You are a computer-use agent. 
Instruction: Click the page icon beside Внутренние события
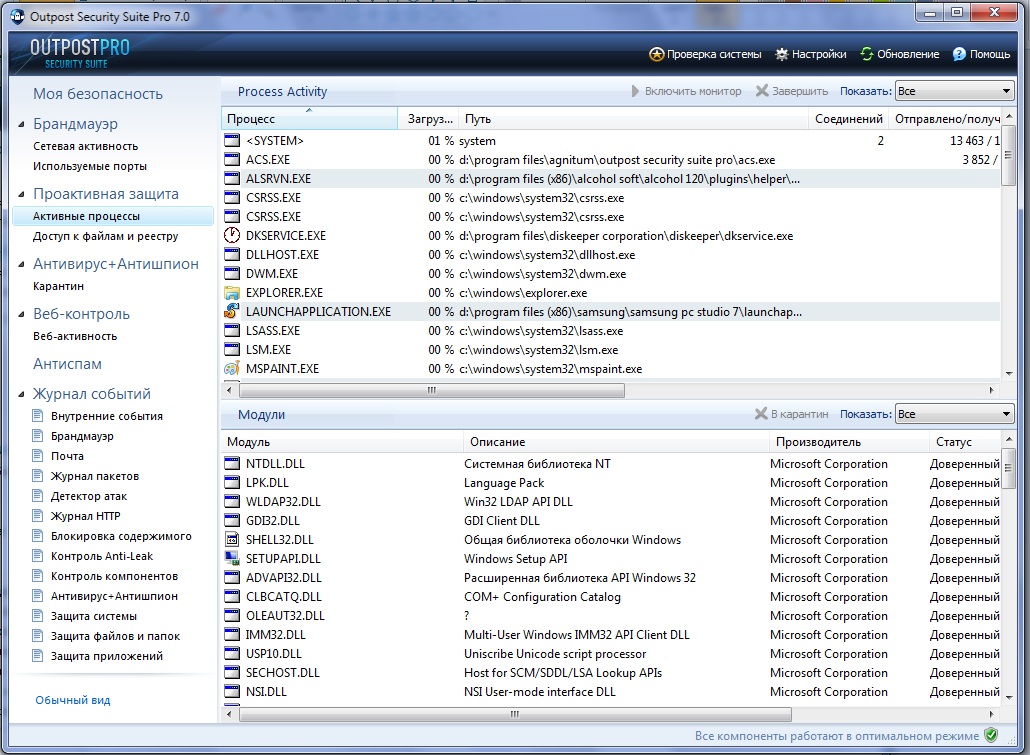[38, 415]
